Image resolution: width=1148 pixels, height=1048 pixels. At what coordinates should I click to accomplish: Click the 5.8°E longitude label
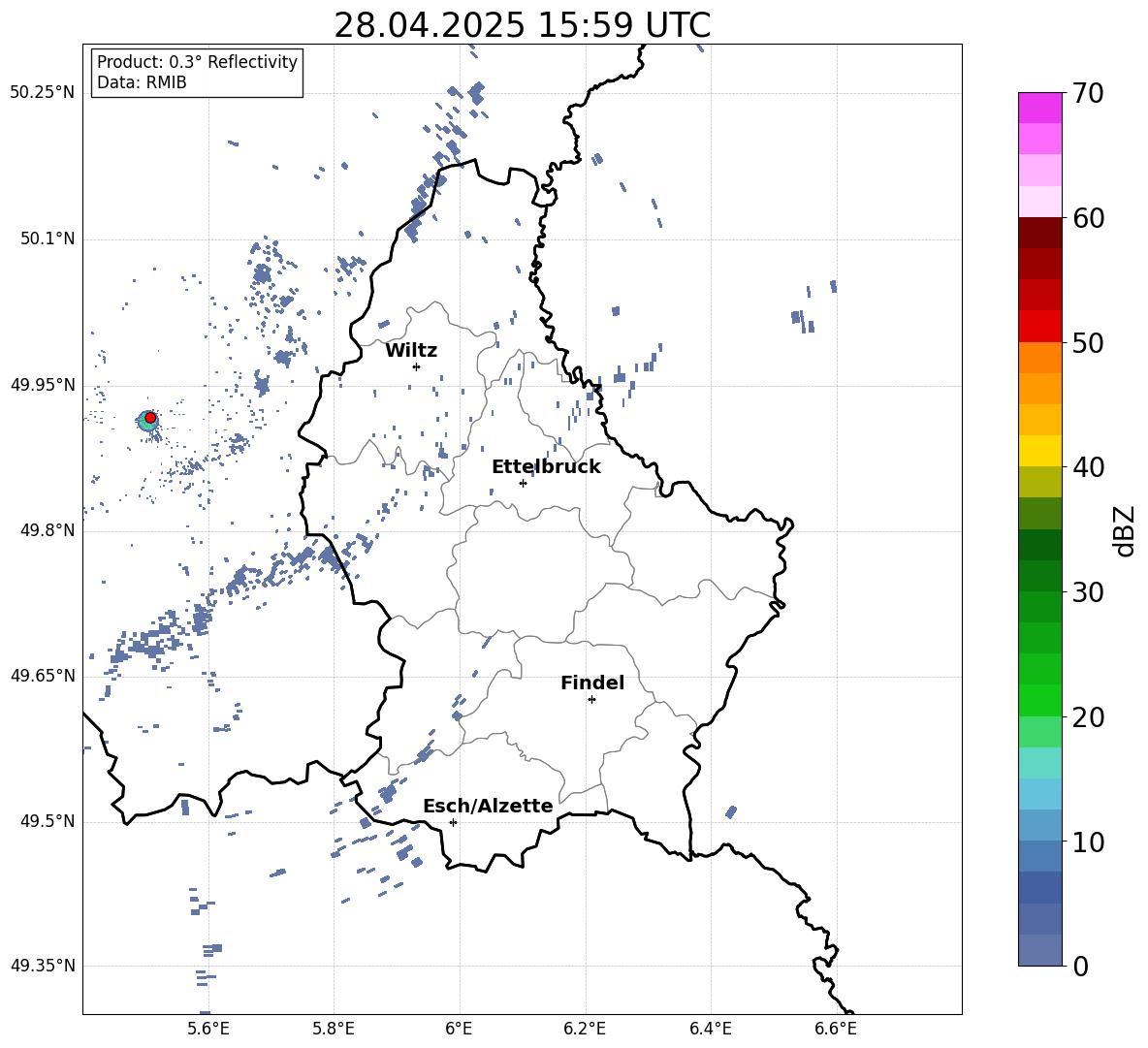(334, 1029)
